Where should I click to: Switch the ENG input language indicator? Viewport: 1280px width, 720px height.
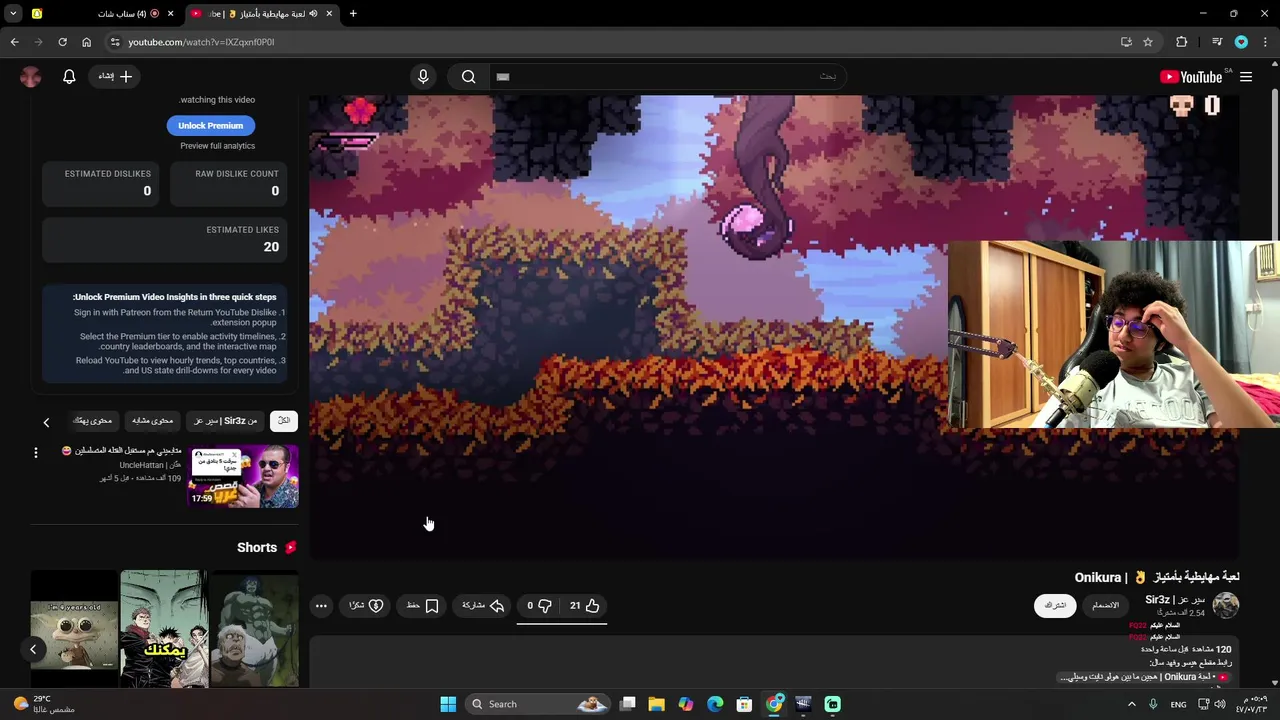[1179, 704]
